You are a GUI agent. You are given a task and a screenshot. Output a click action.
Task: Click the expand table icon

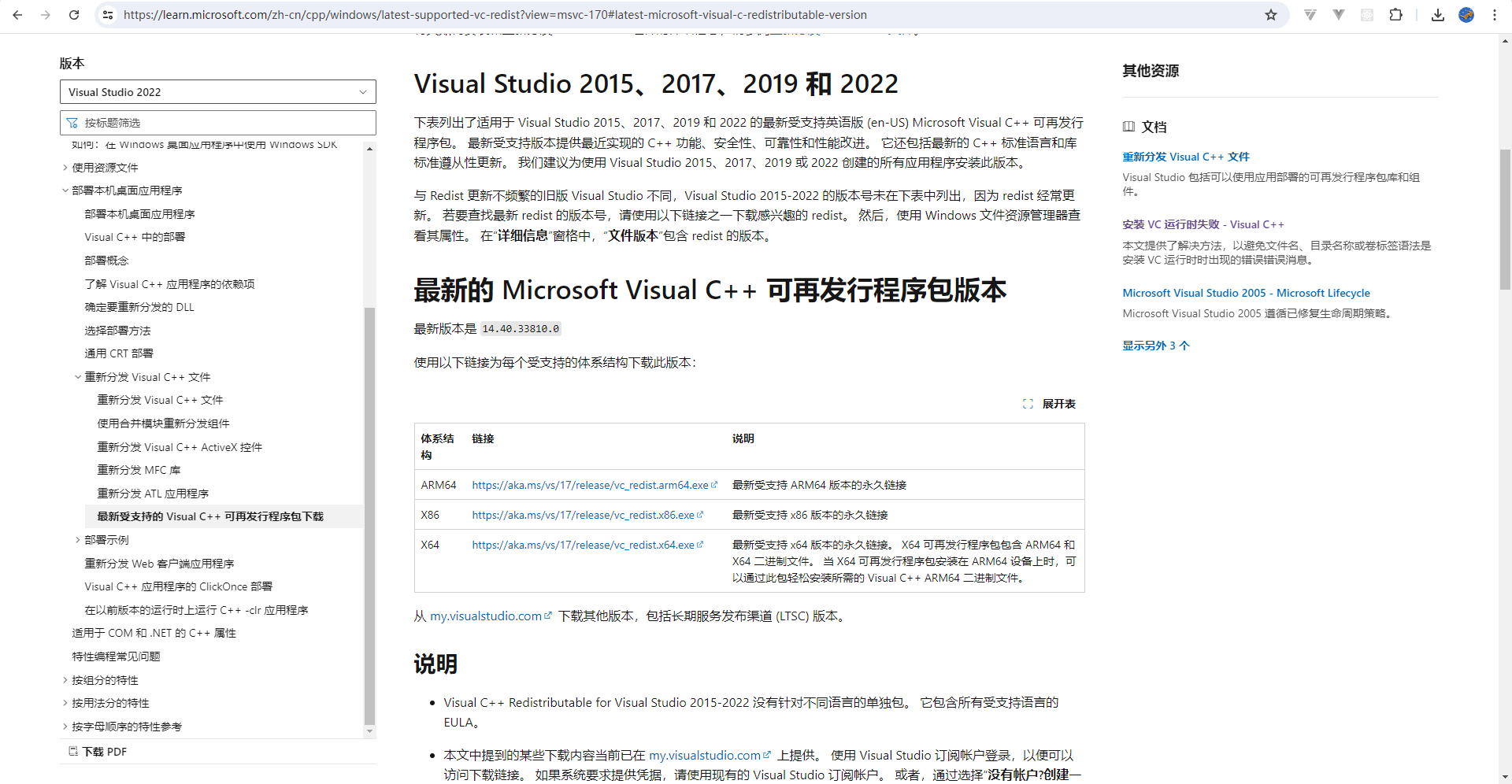[1028, 404]
